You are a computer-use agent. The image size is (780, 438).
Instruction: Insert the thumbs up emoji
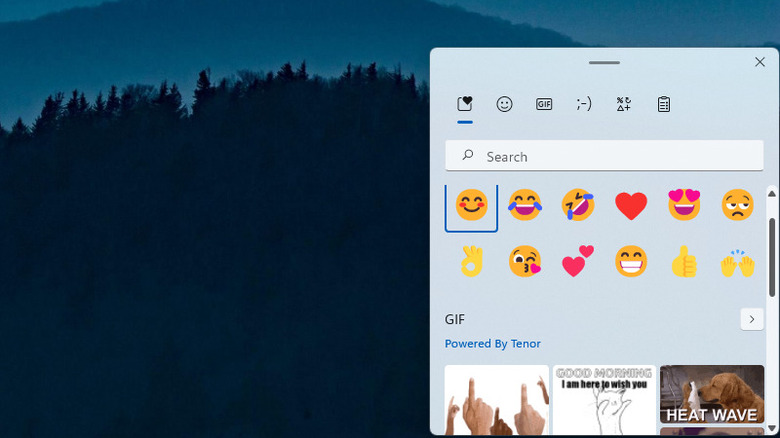coord(684,261)
